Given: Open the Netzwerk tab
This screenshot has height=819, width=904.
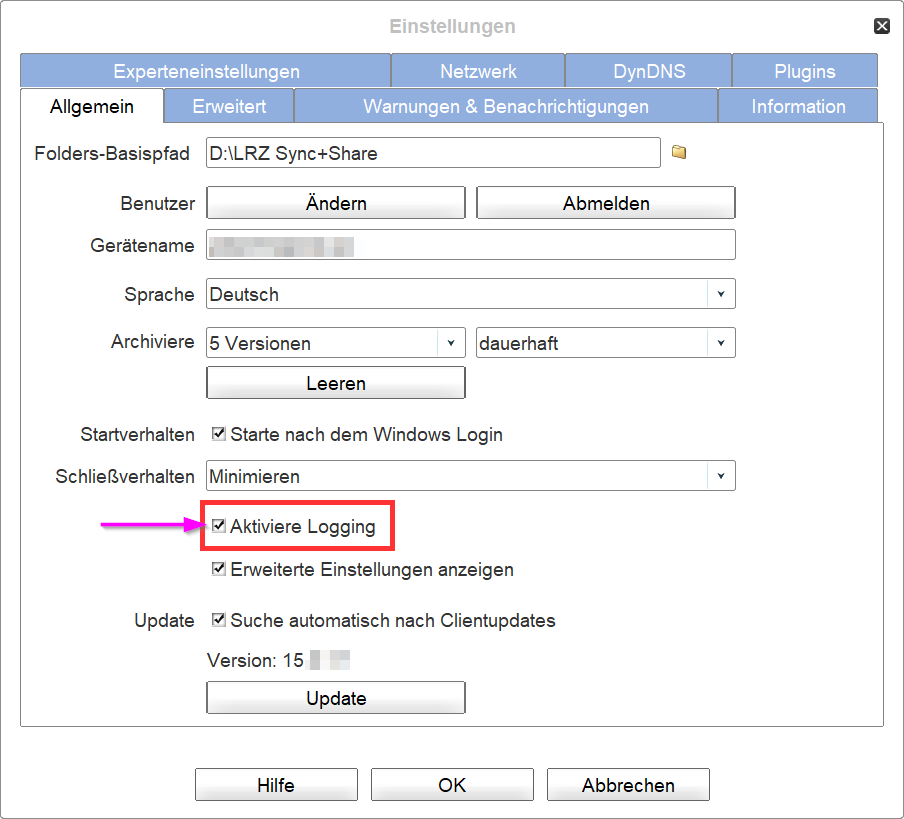Looking at the screenshot, I should (478, 72).
